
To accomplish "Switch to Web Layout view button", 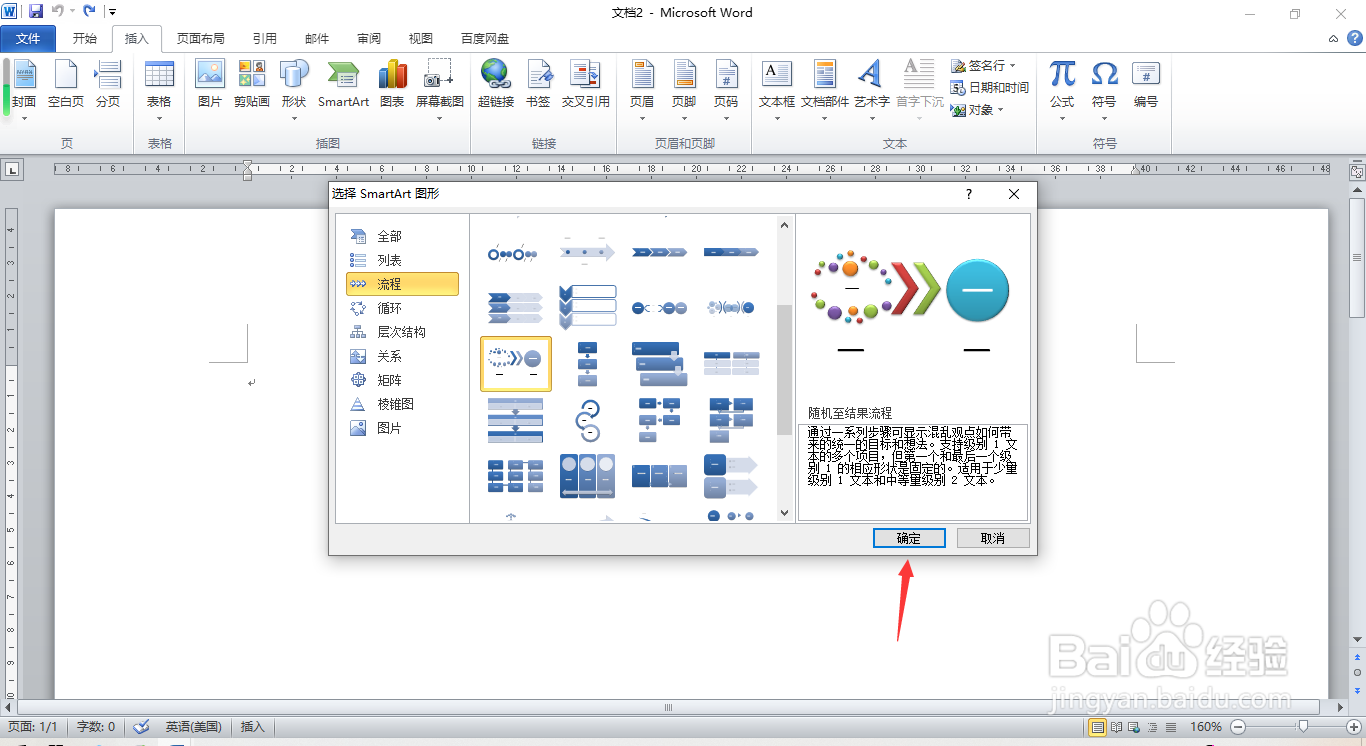I will 1135,727.
